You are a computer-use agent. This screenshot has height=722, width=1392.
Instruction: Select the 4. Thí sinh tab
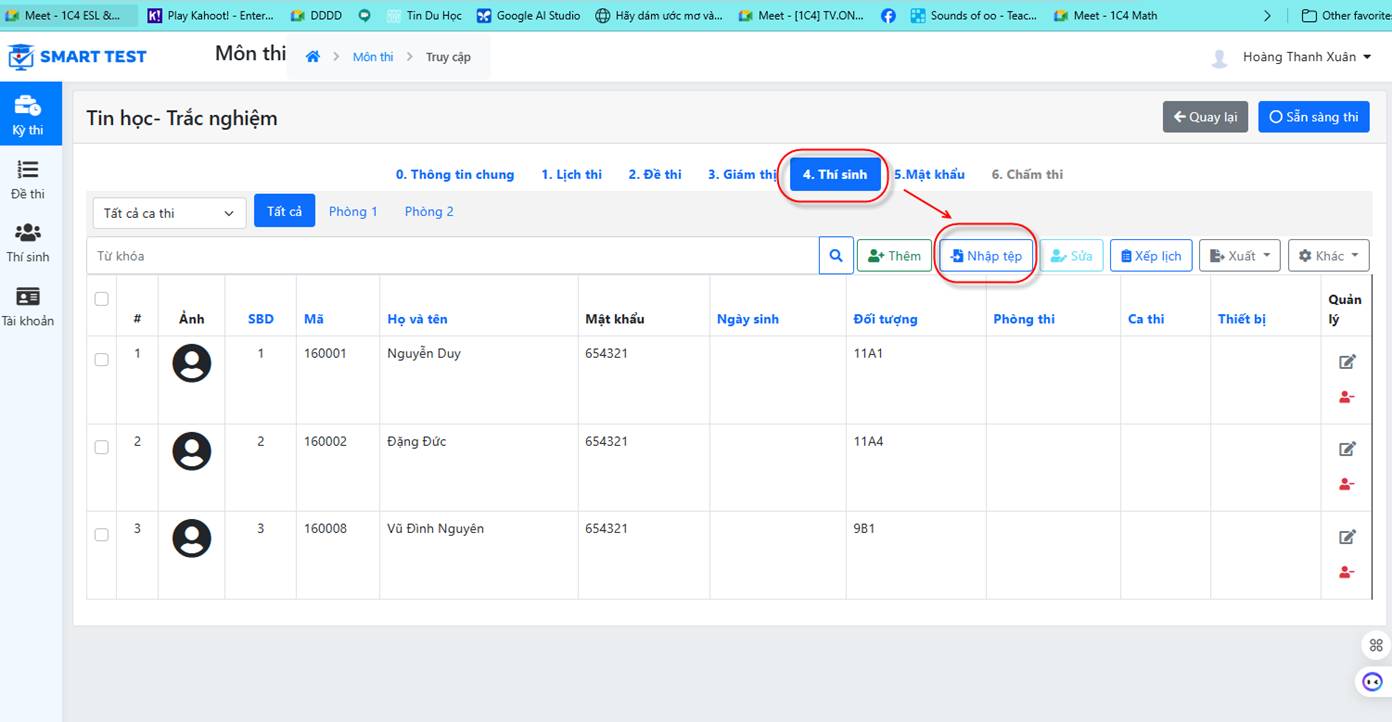click(x=835, y=174)
